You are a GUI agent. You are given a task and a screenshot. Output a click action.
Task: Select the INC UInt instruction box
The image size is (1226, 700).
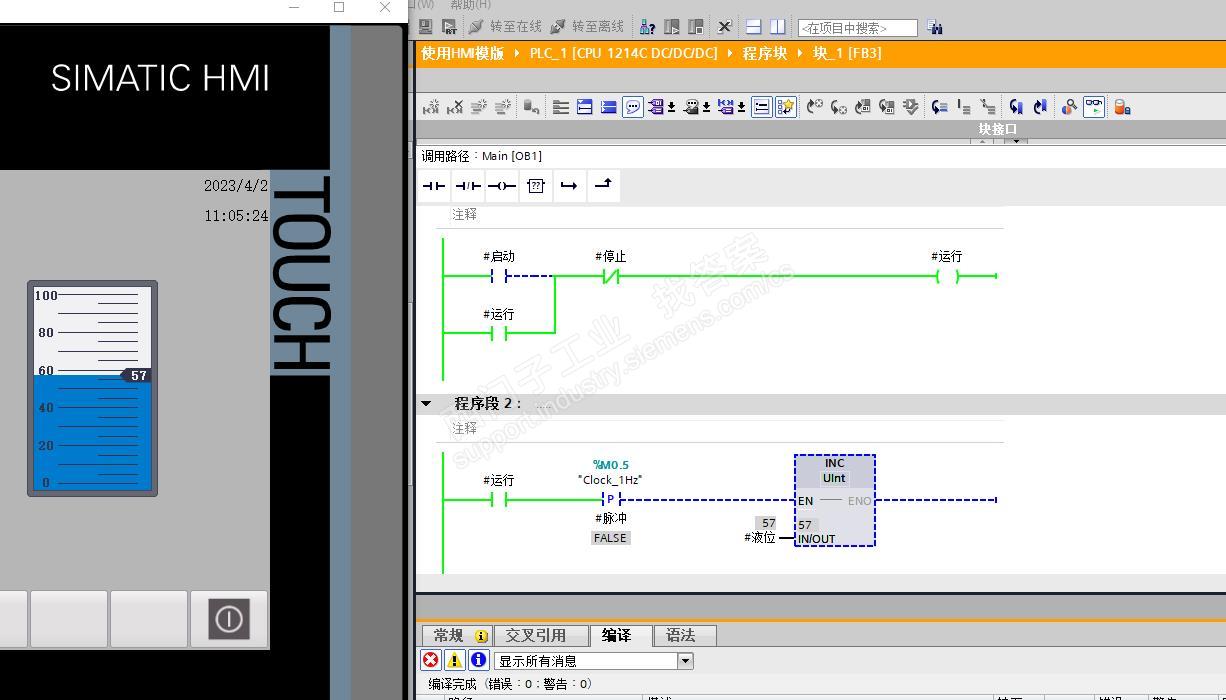point(835,500)
